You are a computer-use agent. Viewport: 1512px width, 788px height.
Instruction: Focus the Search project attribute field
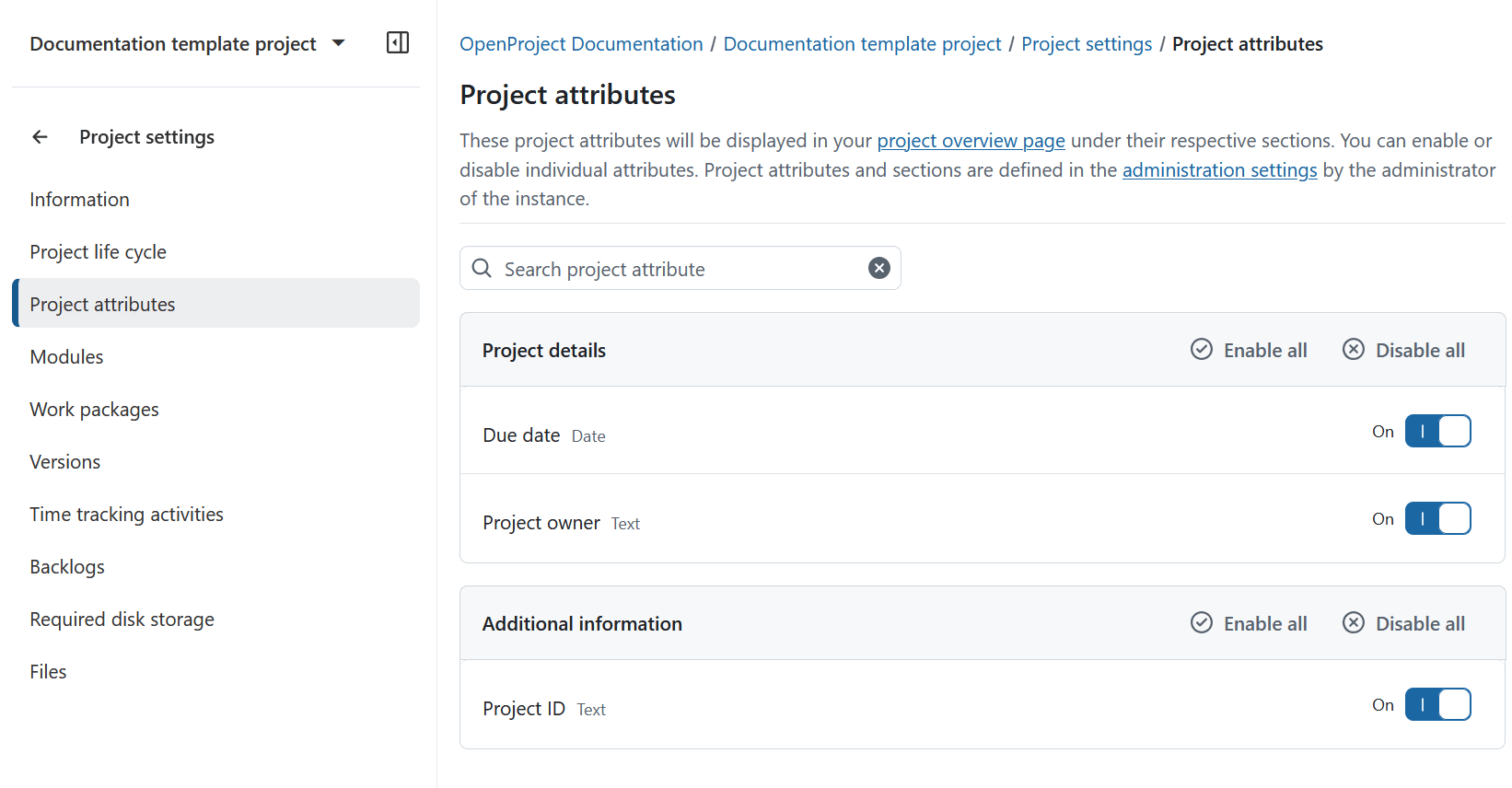tap(680, 269)
